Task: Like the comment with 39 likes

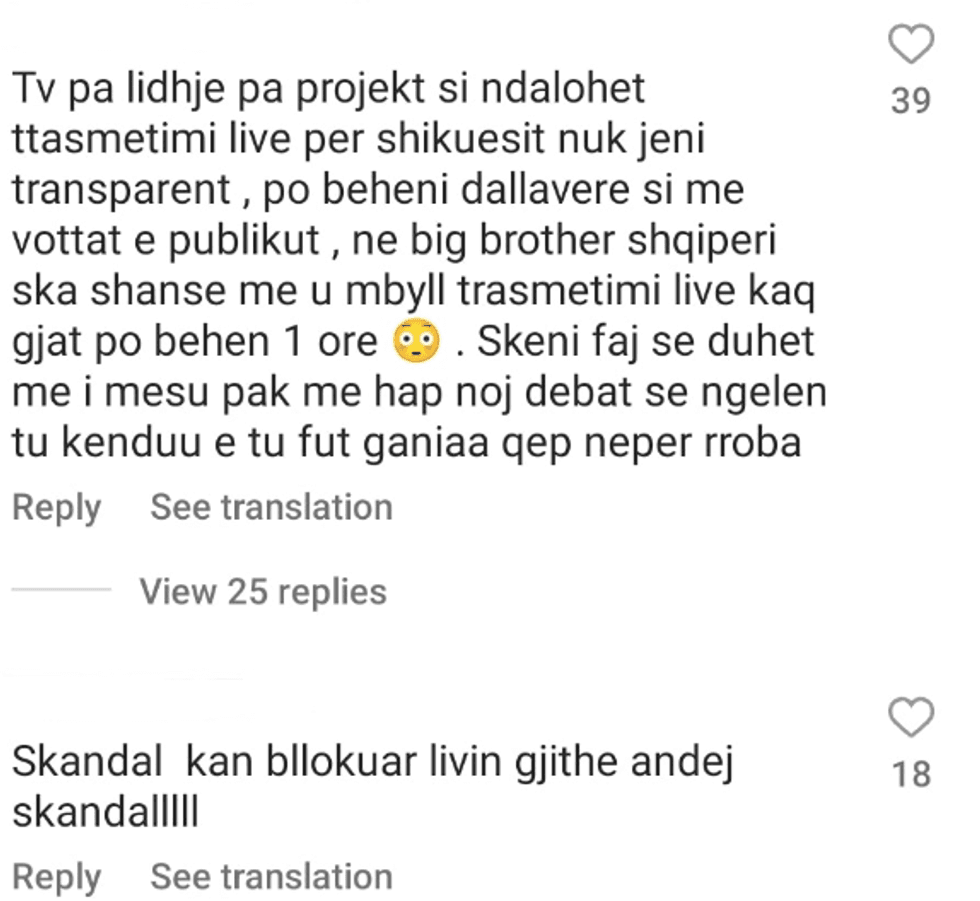Action: [x=911, y=44]
